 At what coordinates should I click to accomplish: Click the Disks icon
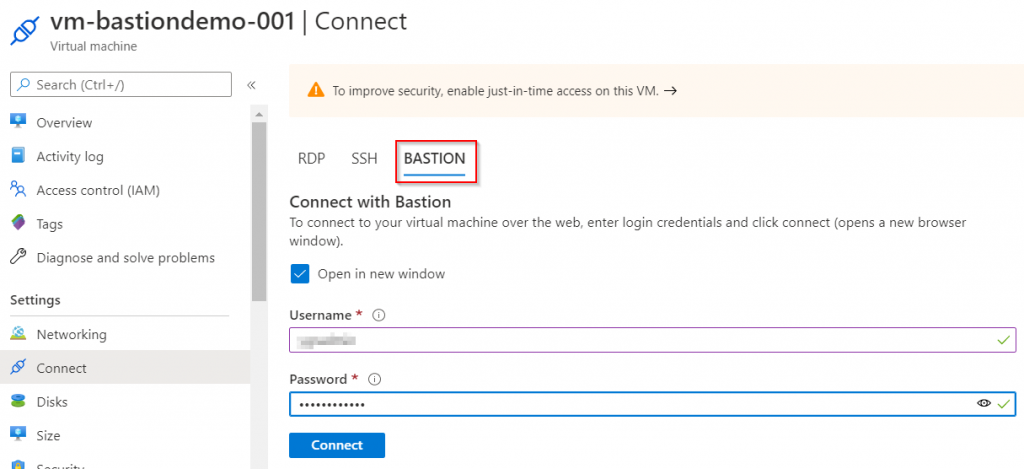click(x=18, y=401)
